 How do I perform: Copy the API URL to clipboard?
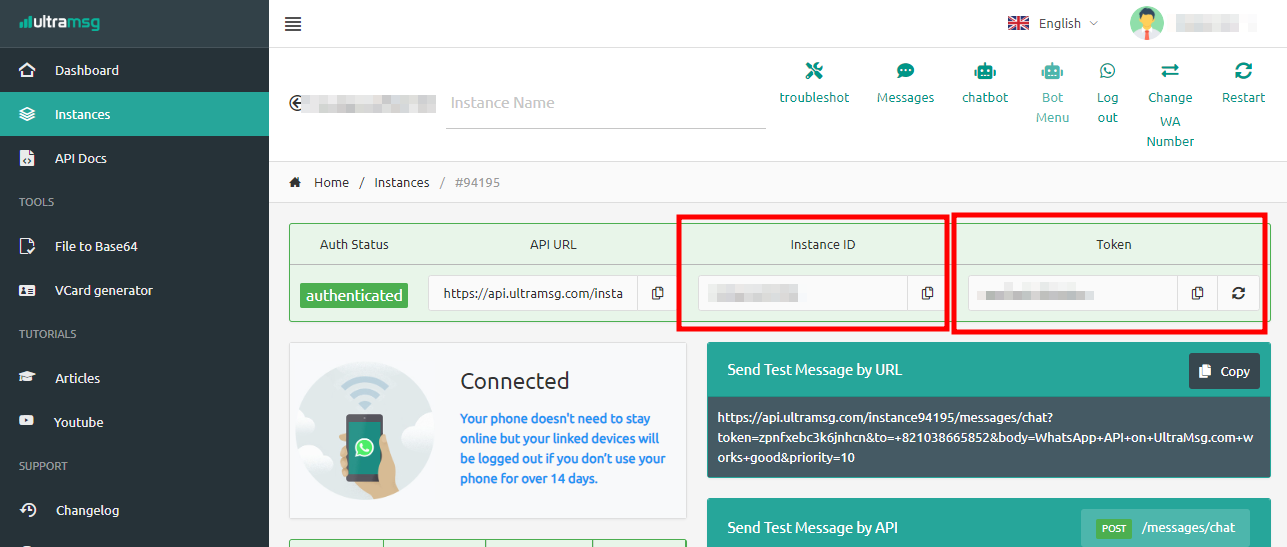point(657,293)
